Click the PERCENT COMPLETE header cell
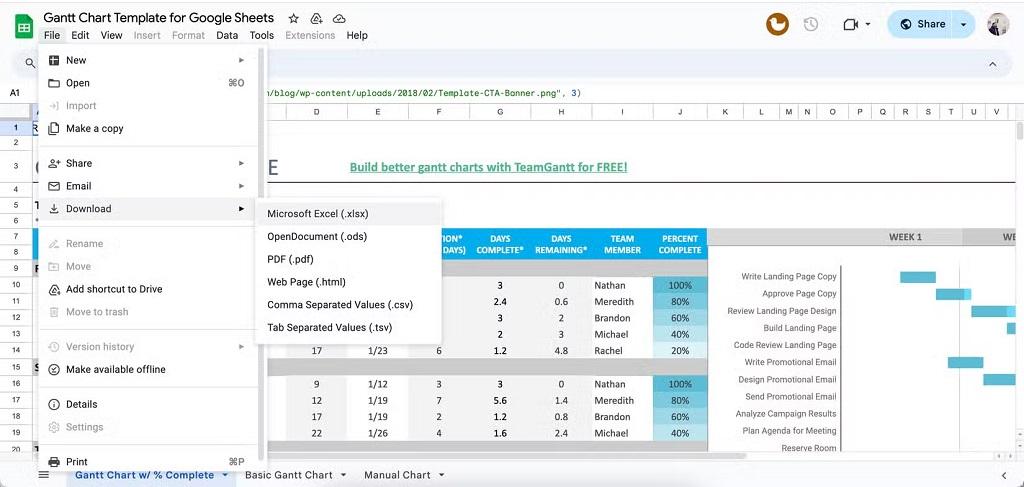Viewport: 1024px width, 487px height. 680,244
